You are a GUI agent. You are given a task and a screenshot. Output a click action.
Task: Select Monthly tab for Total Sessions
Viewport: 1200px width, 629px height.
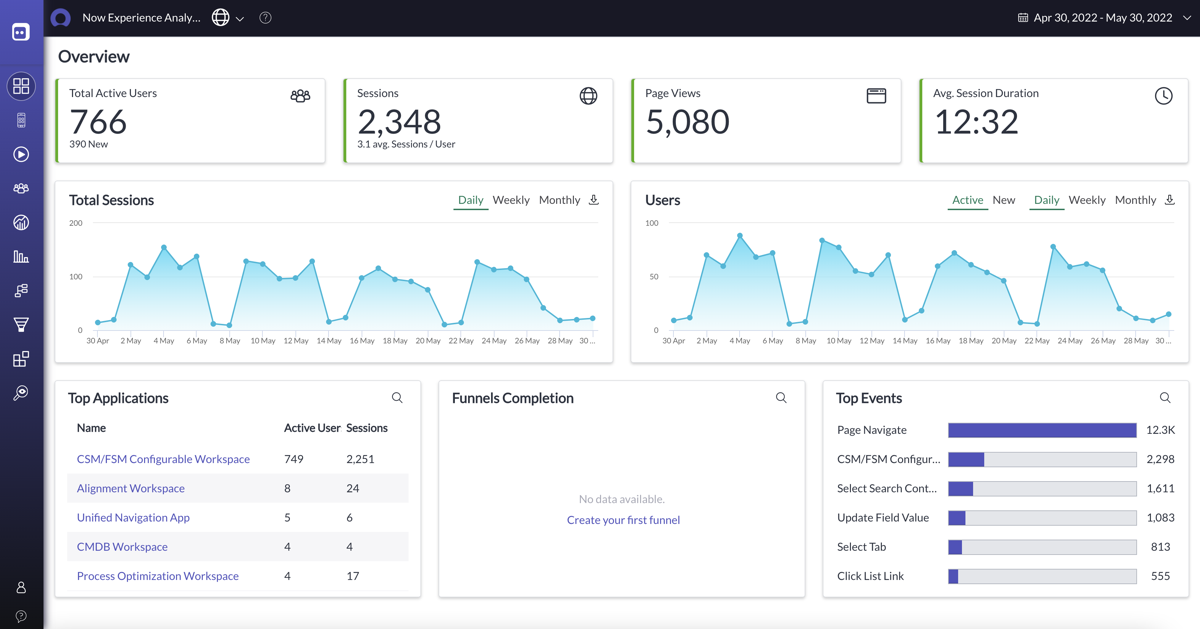559,200
